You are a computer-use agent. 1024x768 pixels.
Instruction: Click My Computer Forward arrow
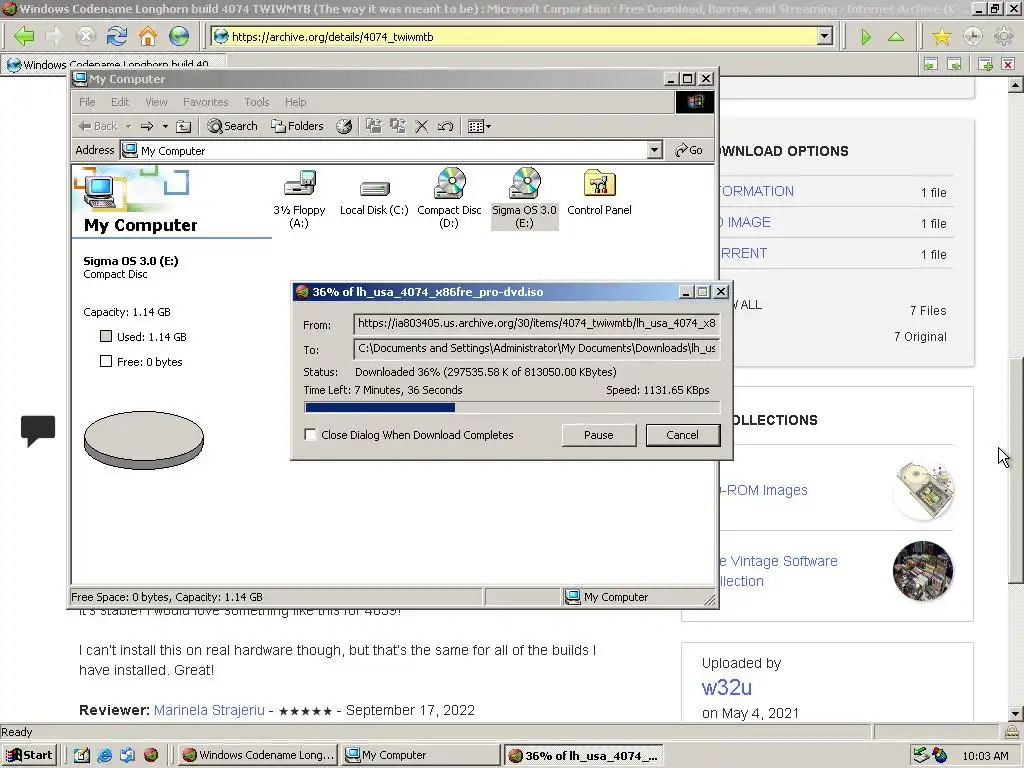147,126
